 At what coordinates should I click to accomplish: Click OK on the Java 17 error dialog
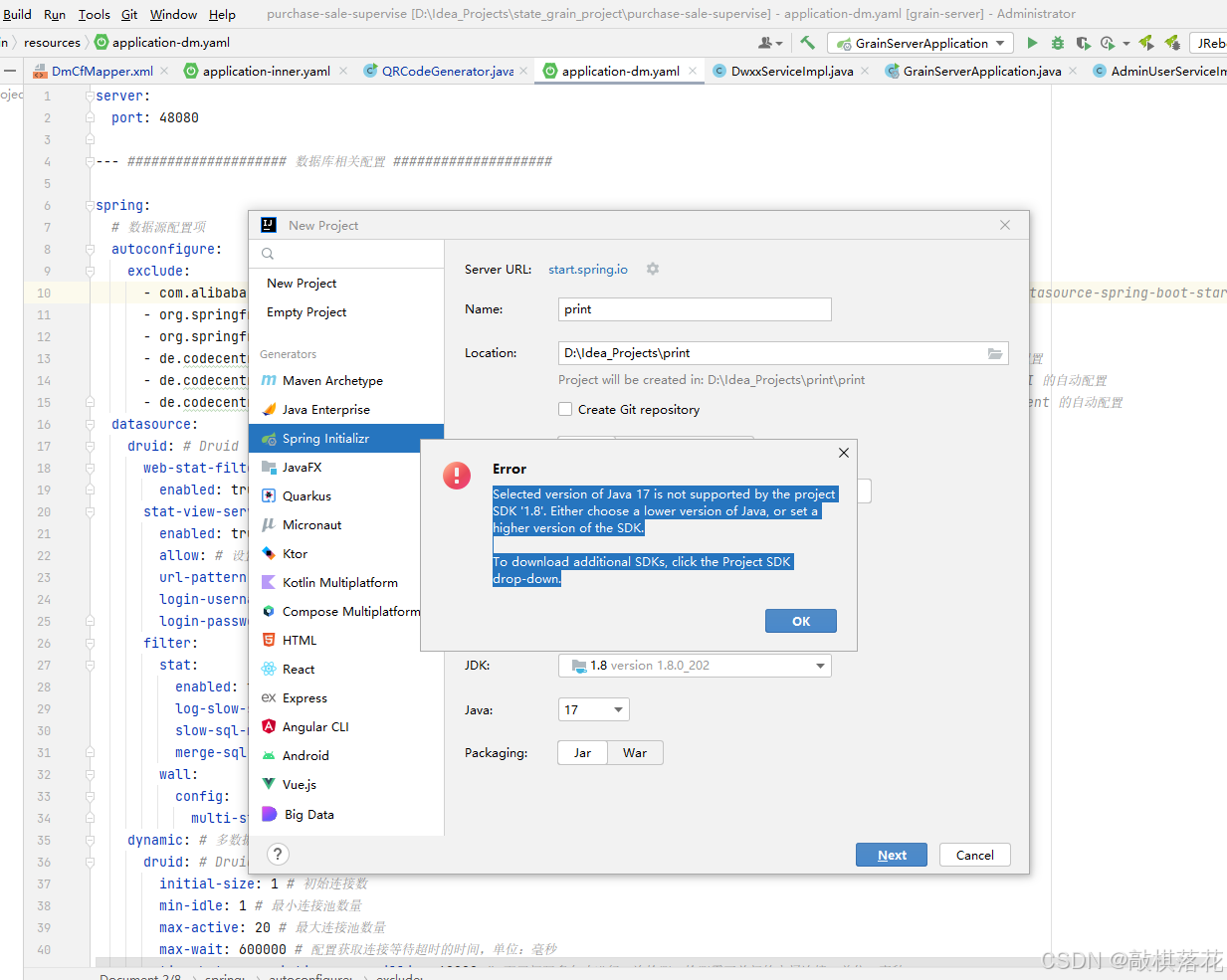[x=800, y=620]
